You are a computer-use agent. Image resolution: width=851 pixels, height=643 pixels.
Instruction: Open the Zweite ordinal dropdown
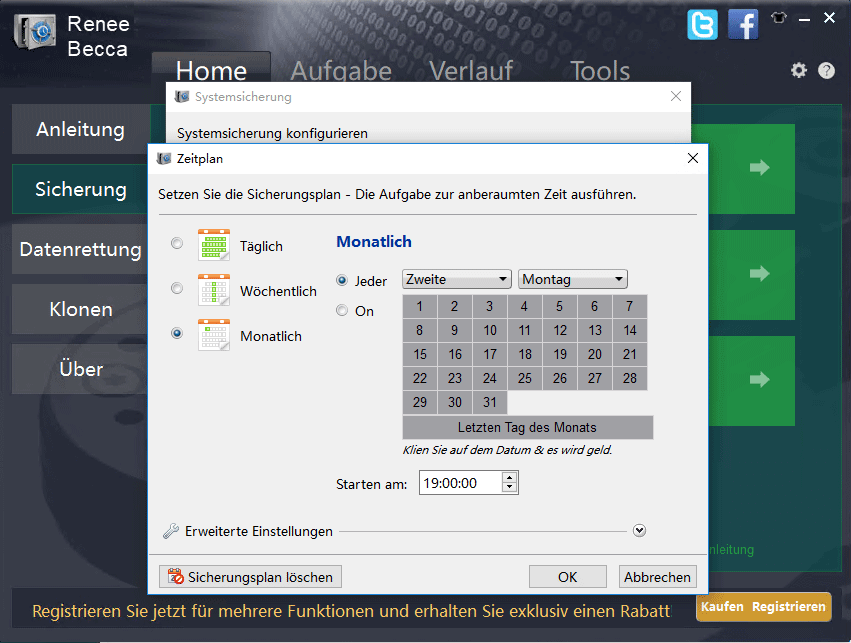(x=456, y=279)
